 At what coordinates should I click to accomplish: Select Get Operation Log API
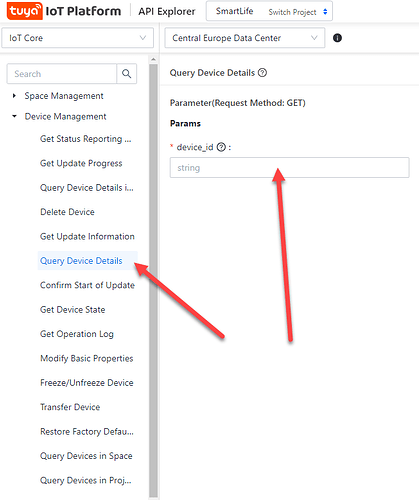click(x=77, y=334)
